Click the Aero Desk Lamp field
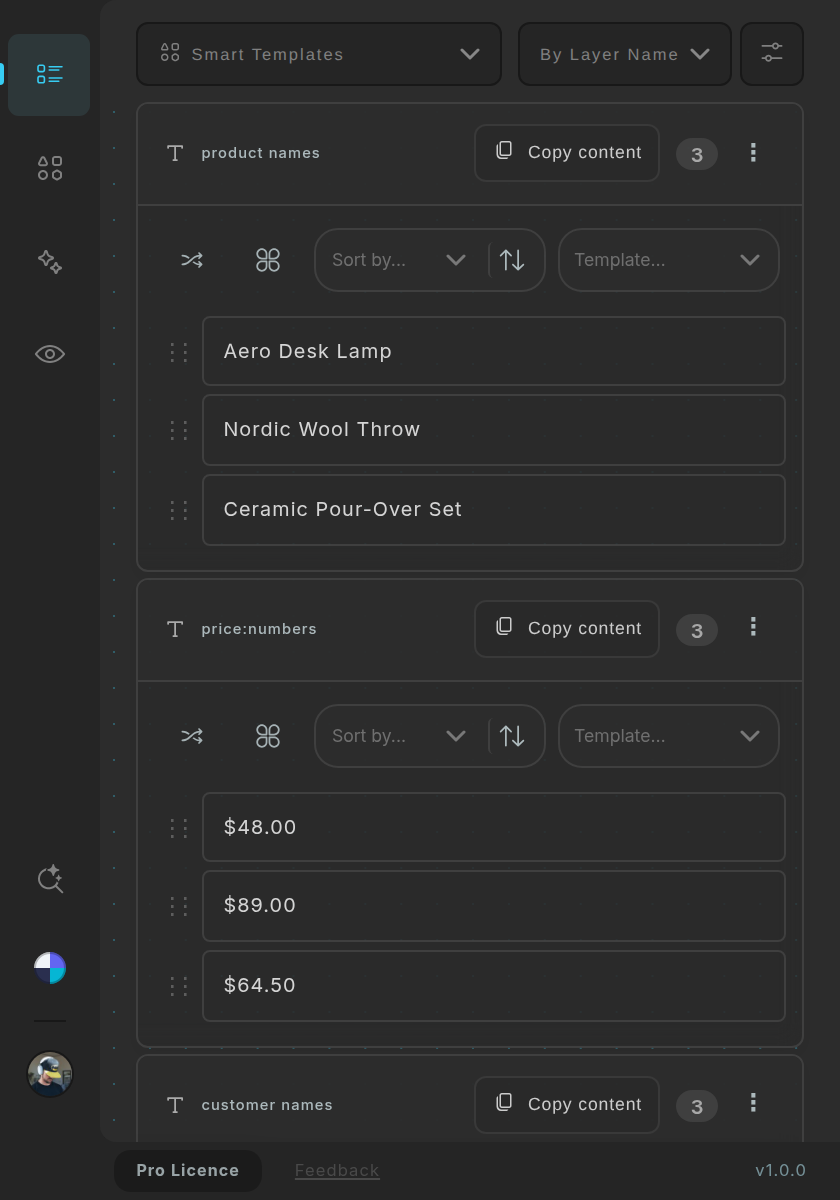Viewport: 840px width, 1200px height. point(494,351)
